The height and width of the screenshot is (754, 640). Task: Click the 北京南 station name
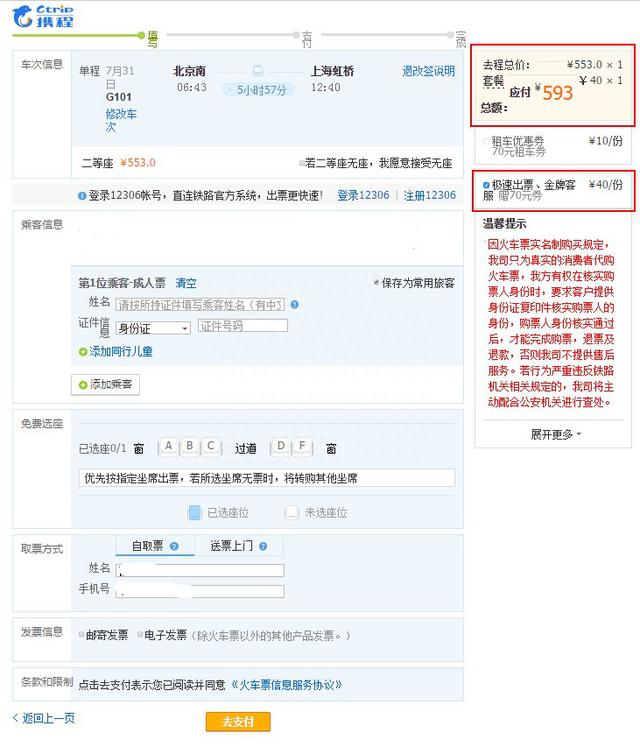pos(189,71)
